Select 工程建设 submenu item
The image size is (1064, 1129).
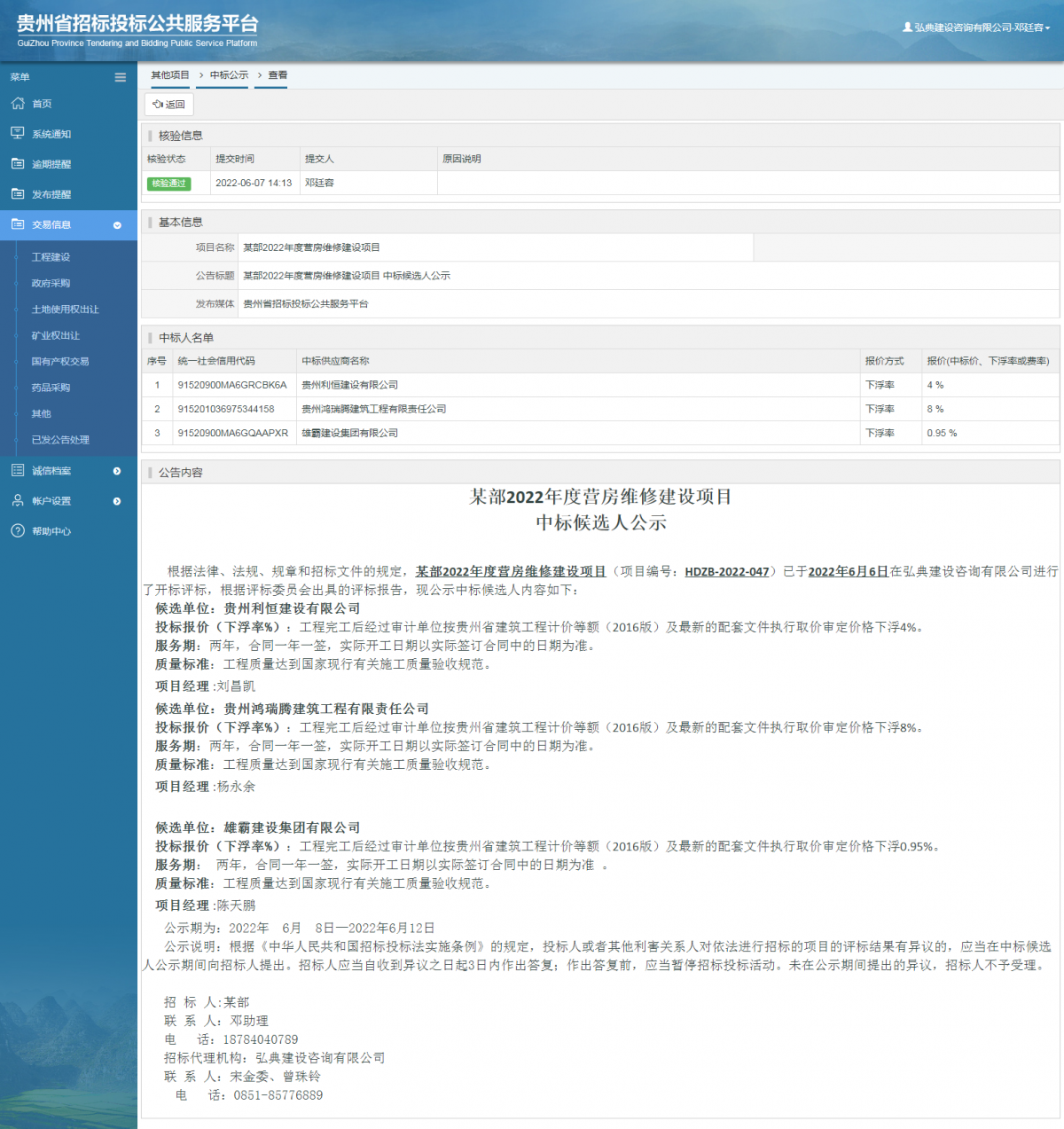[x=51, y=257]
